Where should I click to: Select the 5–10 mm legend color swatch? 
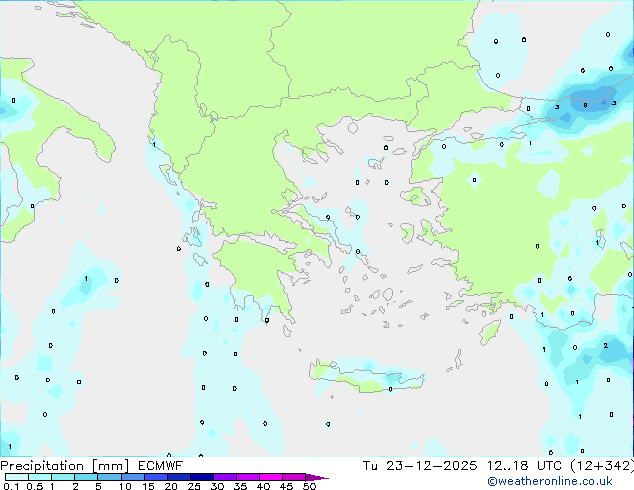pyautogui.click(x=110, y=477)
